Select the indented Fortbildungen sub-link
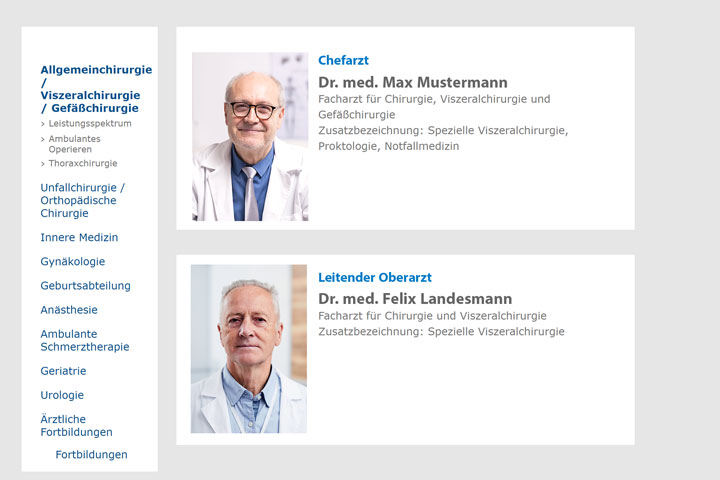The image size is (720, 480). (x=91, y=454)
